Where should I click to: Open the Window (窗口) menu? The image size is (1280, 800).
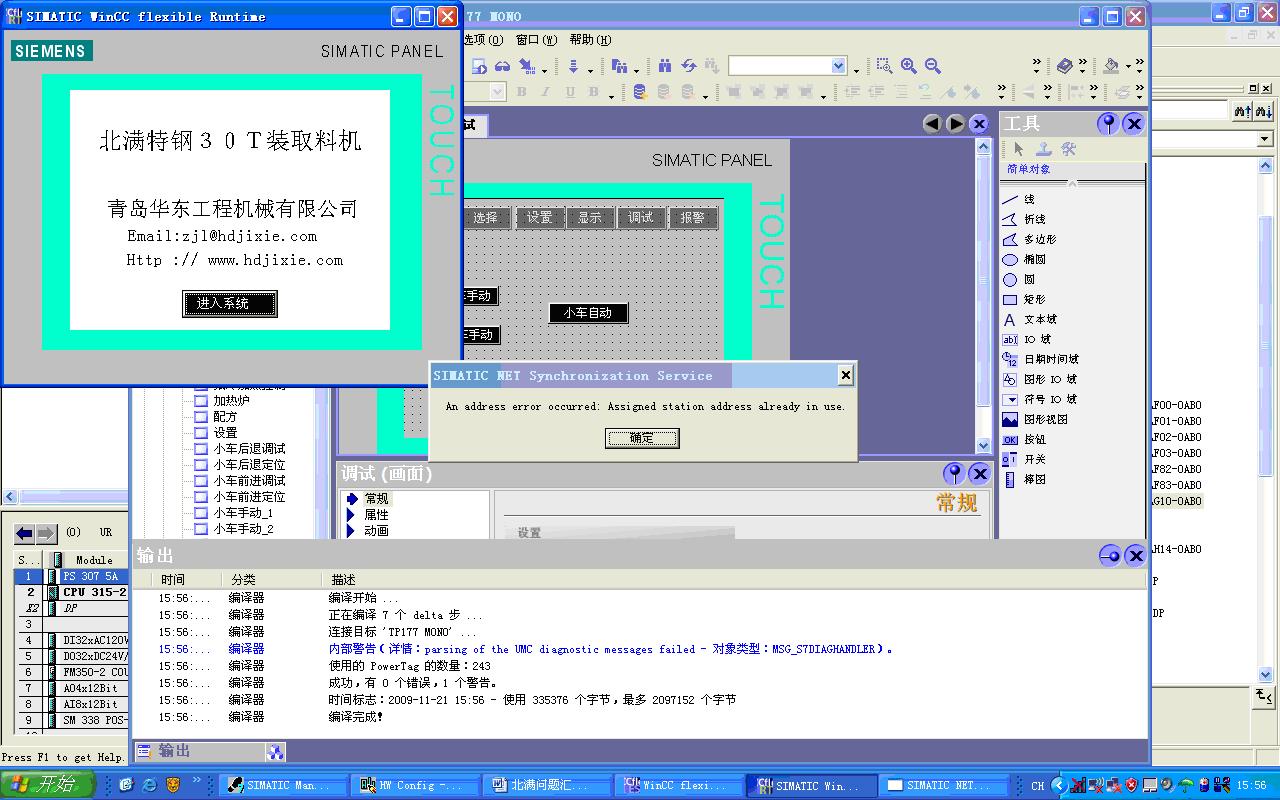coord(536,40)
